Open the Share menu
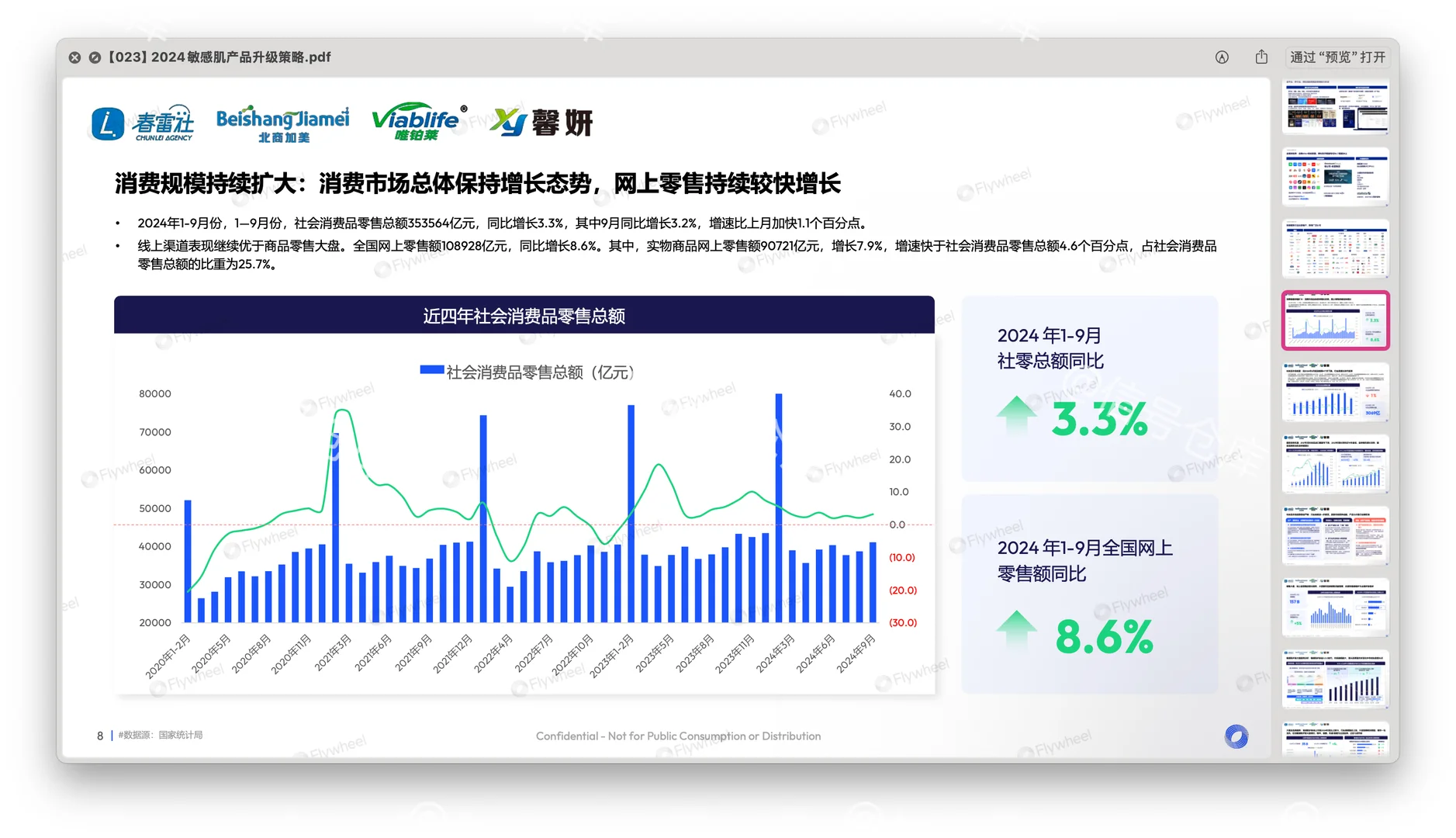Screen dimensions: 1456x838 pyautogui.click(x=1261, y=57)
